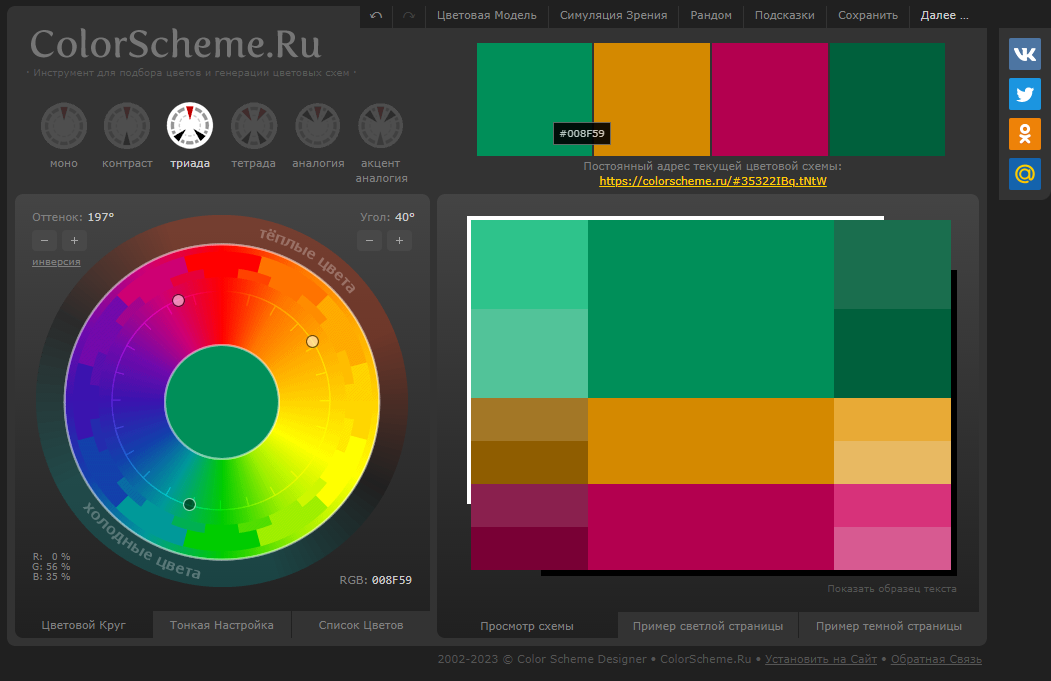Share via VK social icon

tap(1024, 53)
